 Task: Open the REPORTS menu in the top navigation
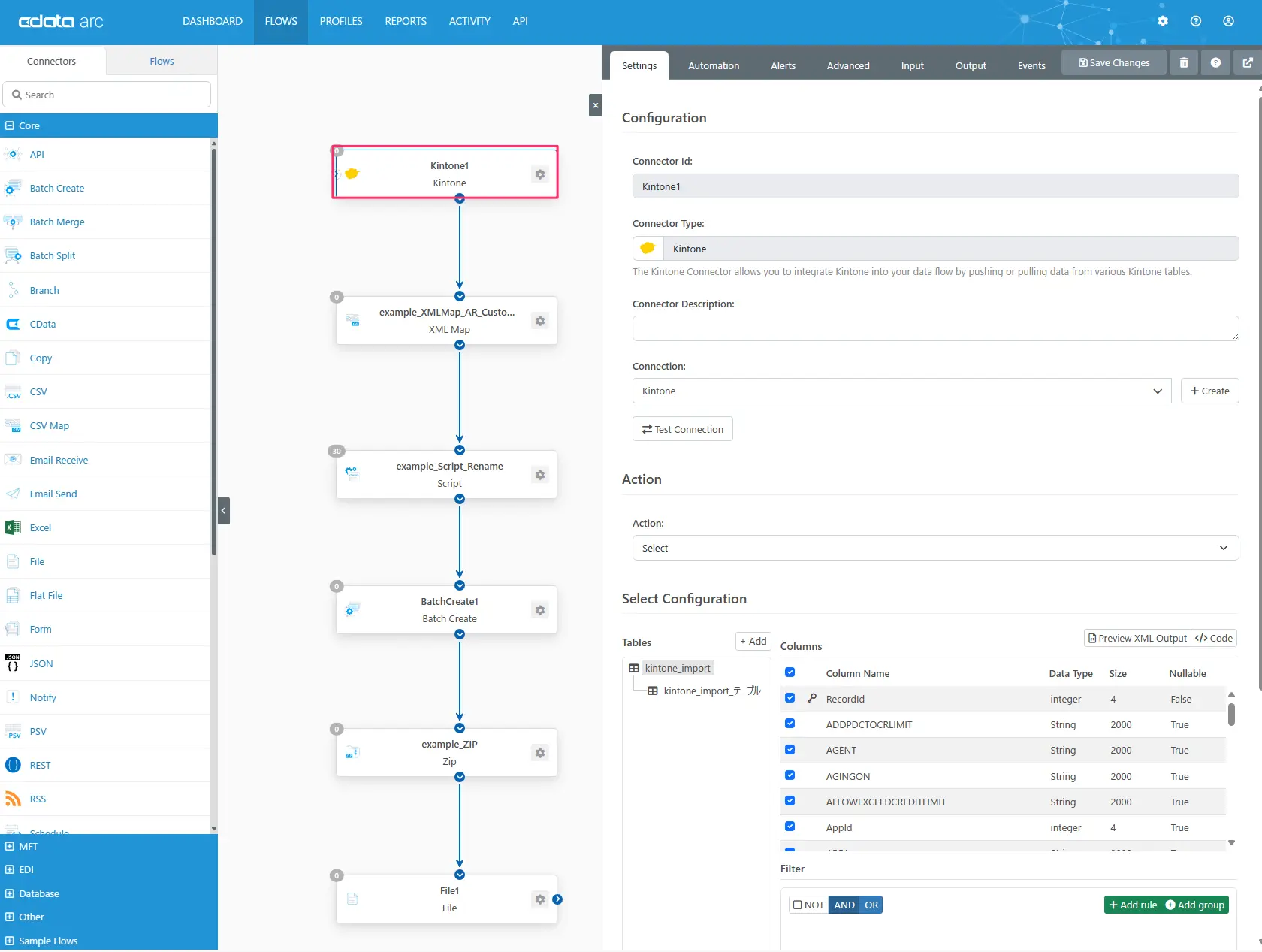406,21
